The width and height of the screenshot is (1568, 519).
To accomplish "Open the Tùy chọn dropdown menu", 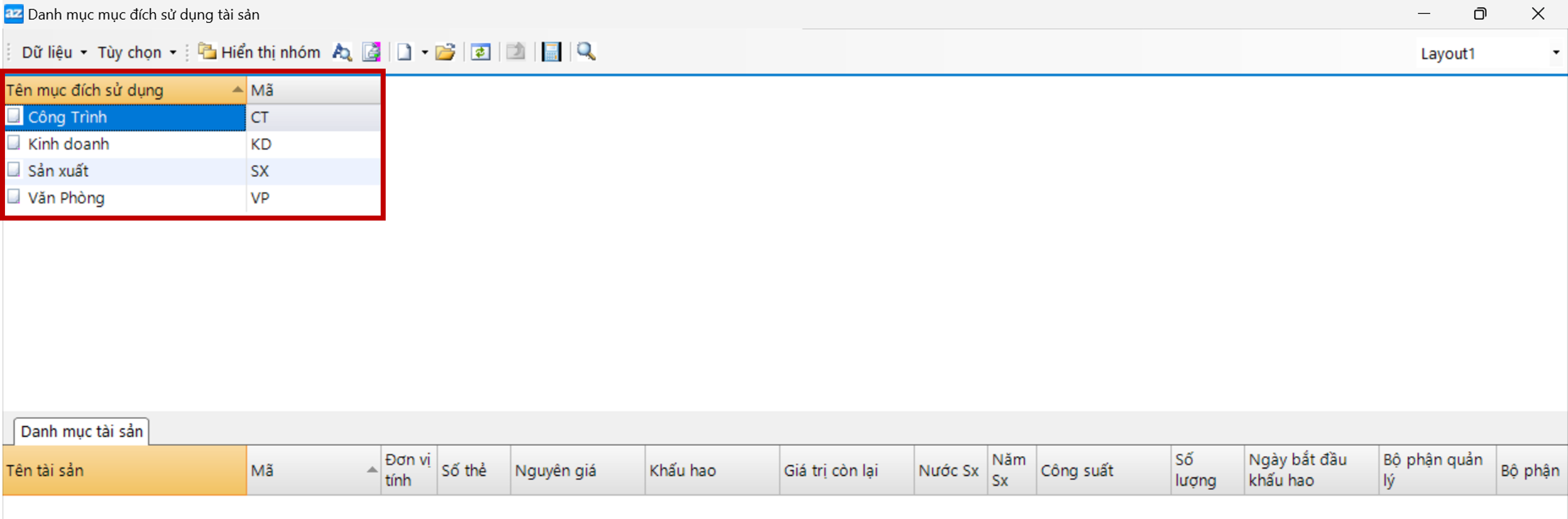I will pos(137,53).
